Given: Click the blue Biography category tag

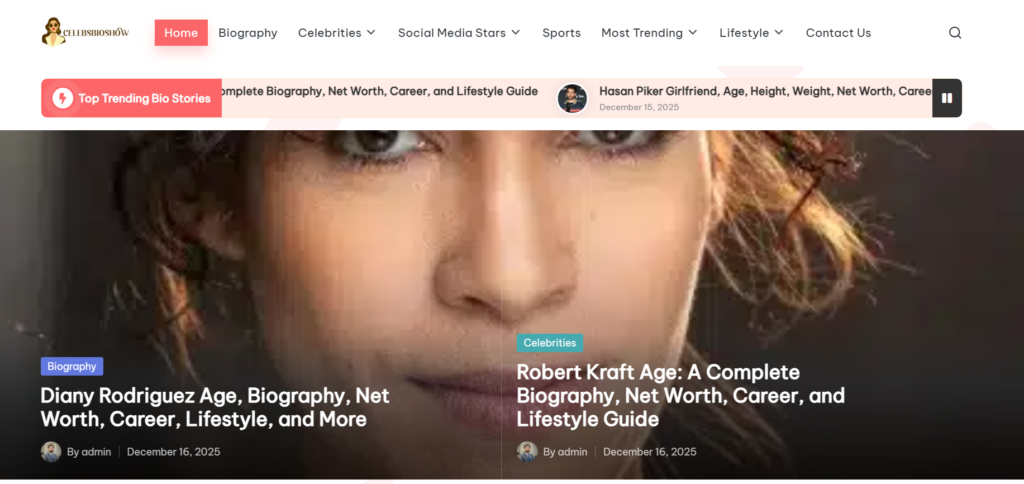Looking at the screenshot, I should pos(72,367).
